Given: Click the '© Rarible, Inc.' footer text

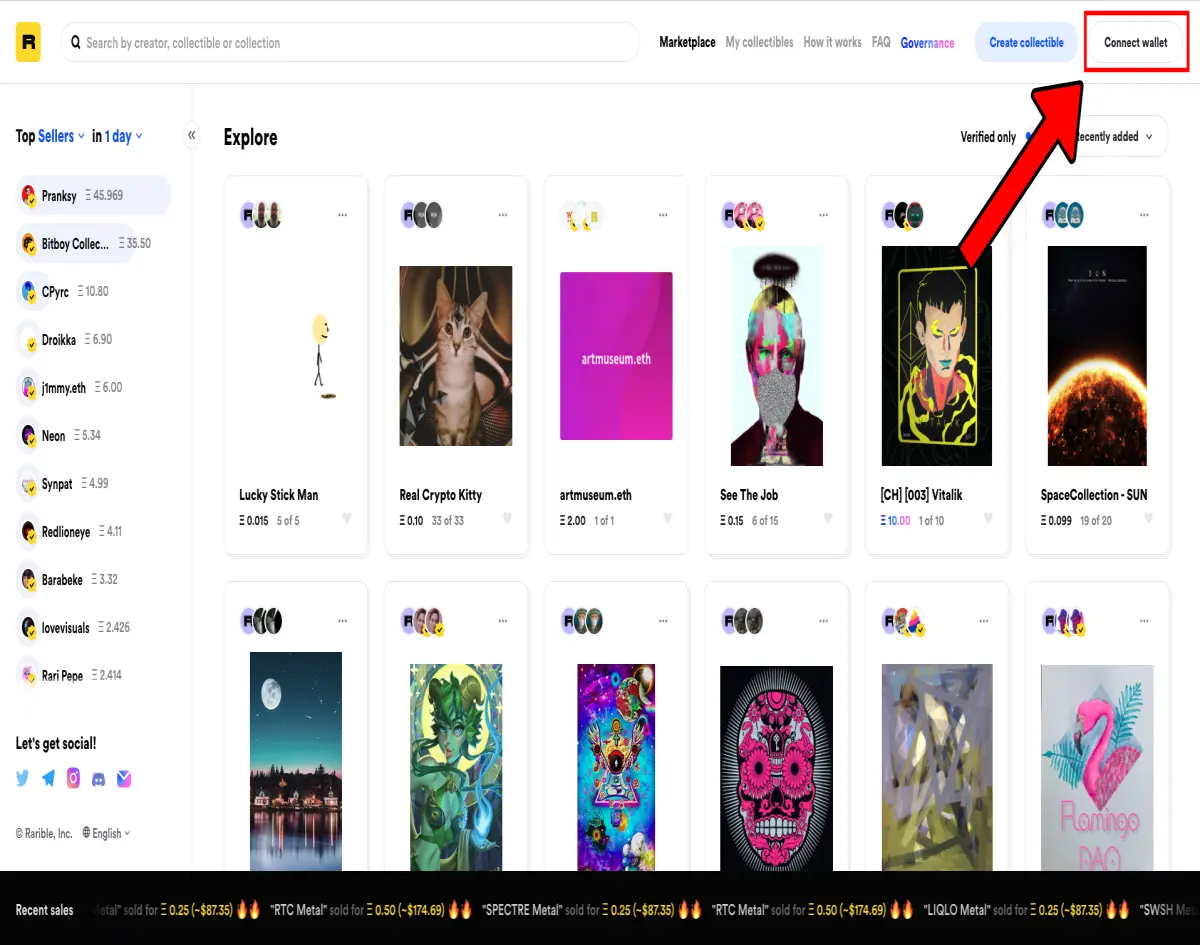Looking at the screenshot, I should (x=44, y=833).
